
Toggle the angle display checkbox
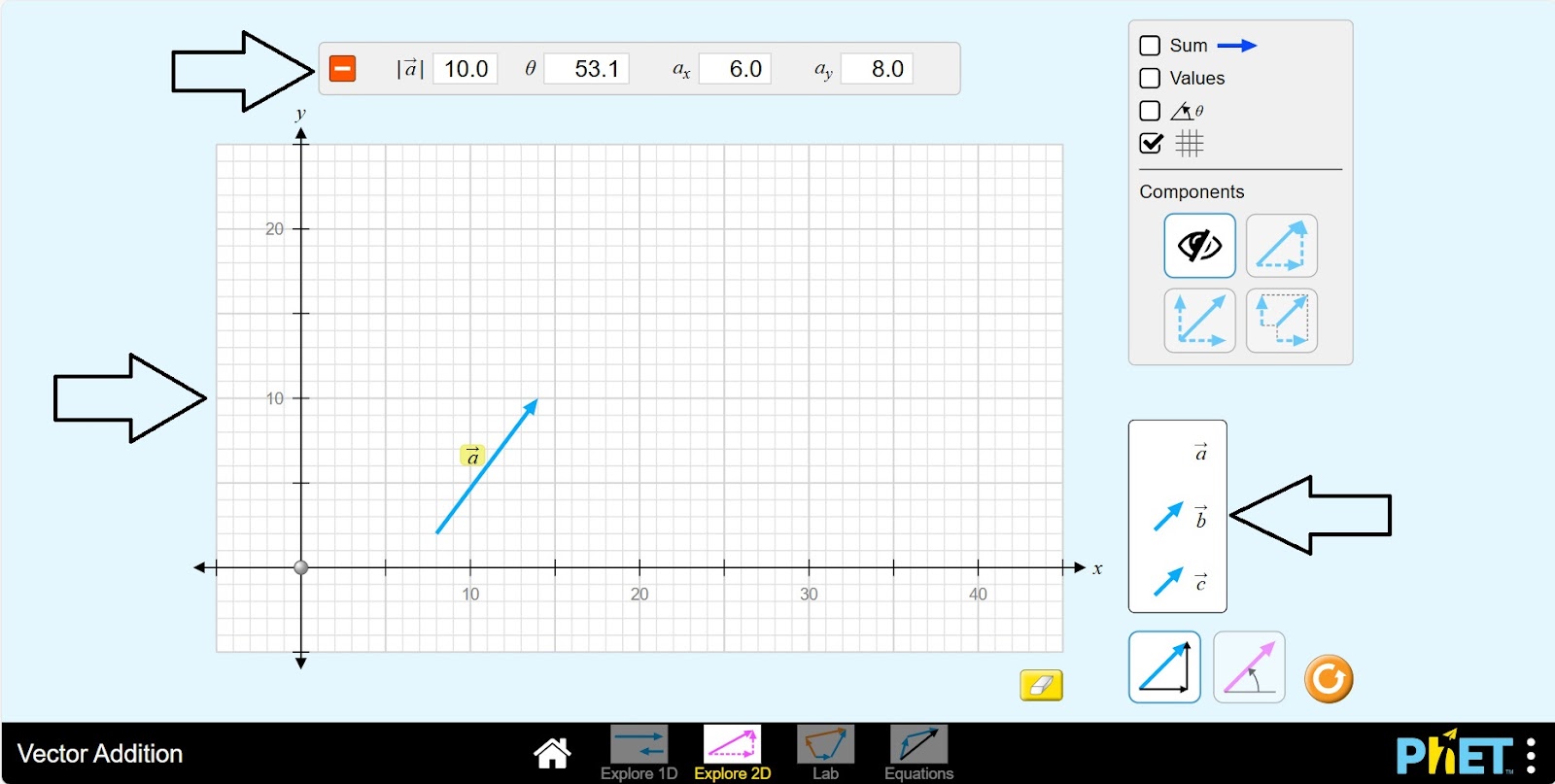pyautogui.click(x=1150, y=111)
